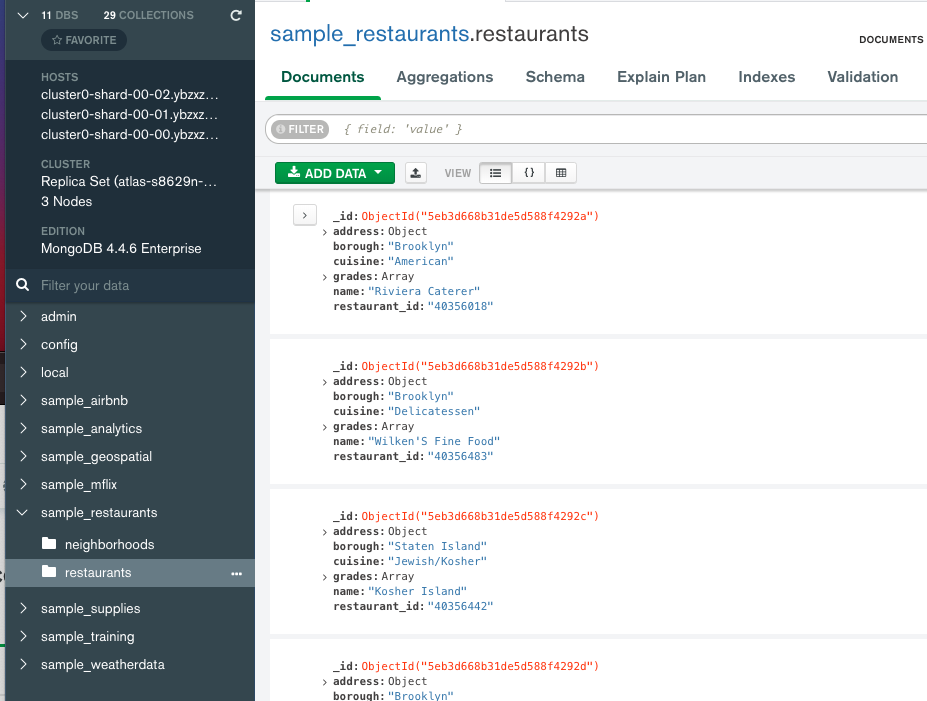The image size is (927, 701).
Task: Click the cuisine value "Delicatessen"
Action: pos(434,411)
